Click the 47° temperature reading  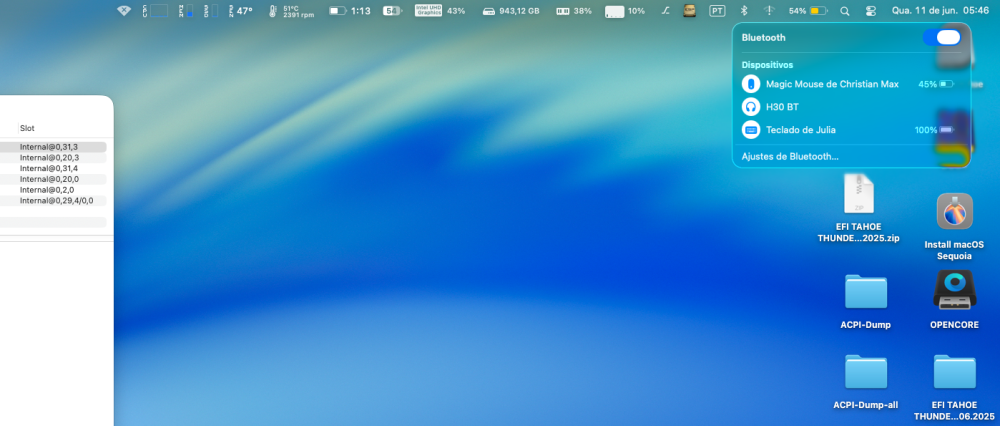[x=244, y=11]
